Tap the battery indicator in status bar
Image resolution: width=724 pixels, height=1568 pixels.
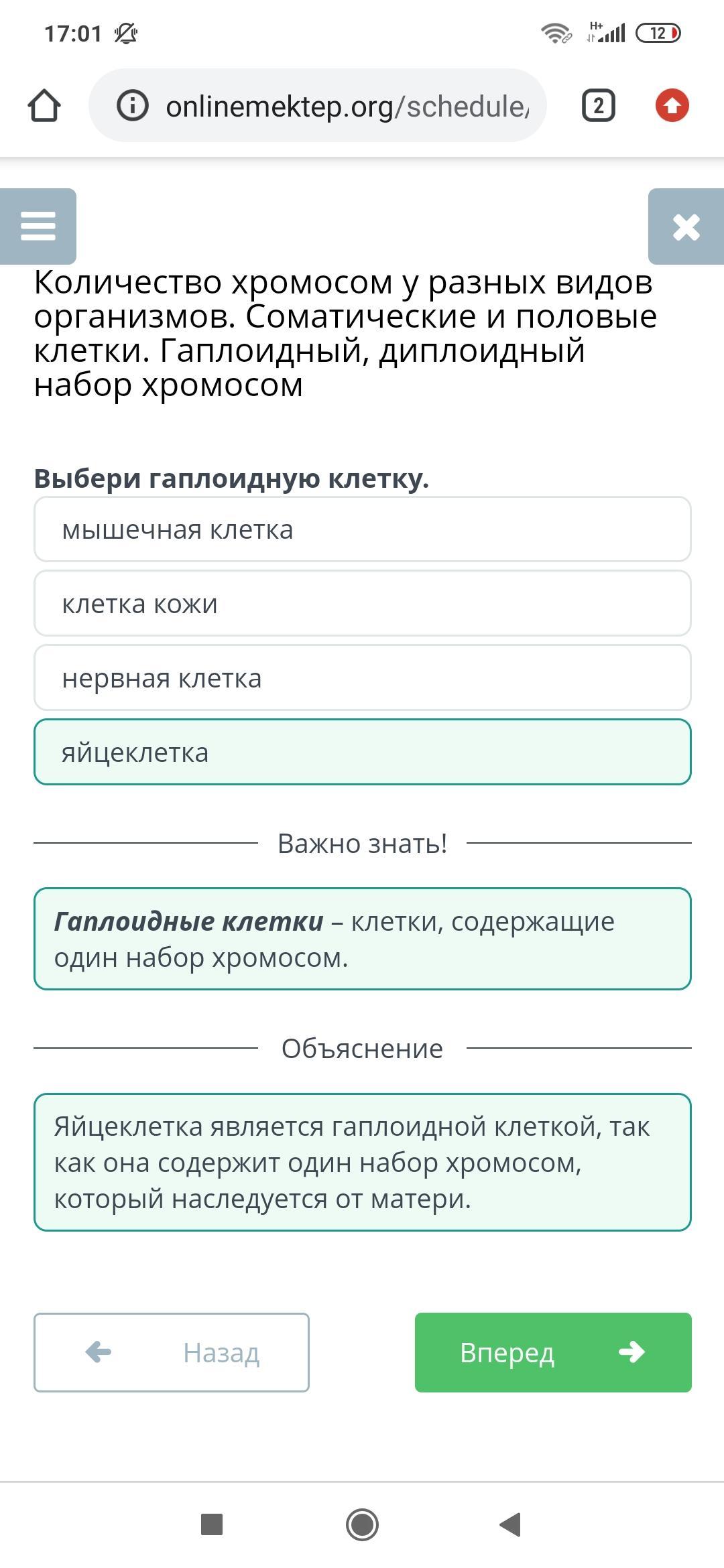pyautogui.click(x=658, y=33)
